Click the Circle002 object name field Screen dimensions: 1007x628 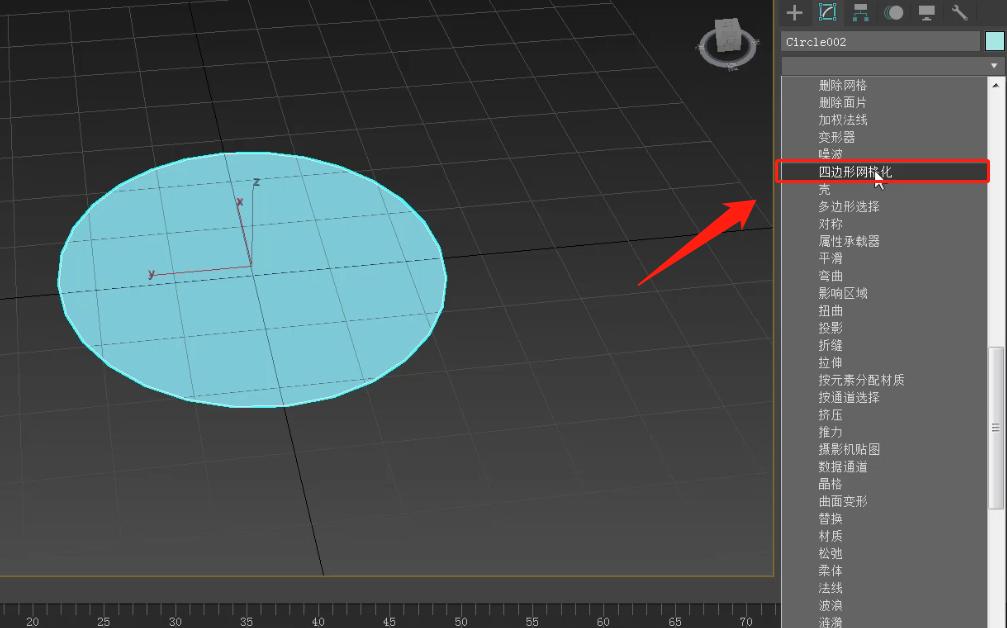(879, 42)
